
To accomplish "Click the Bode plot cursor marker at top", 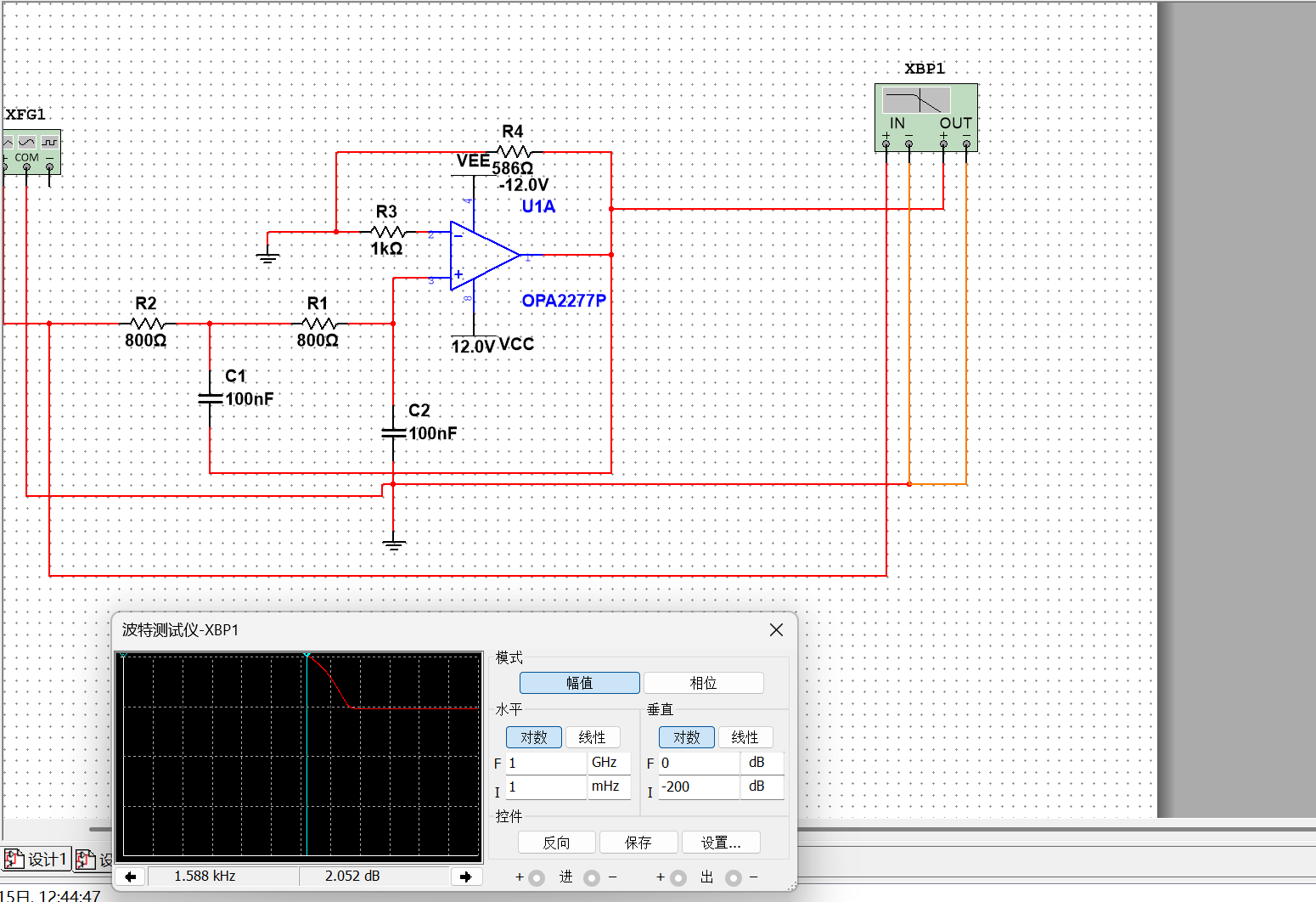I will [307, 655].
